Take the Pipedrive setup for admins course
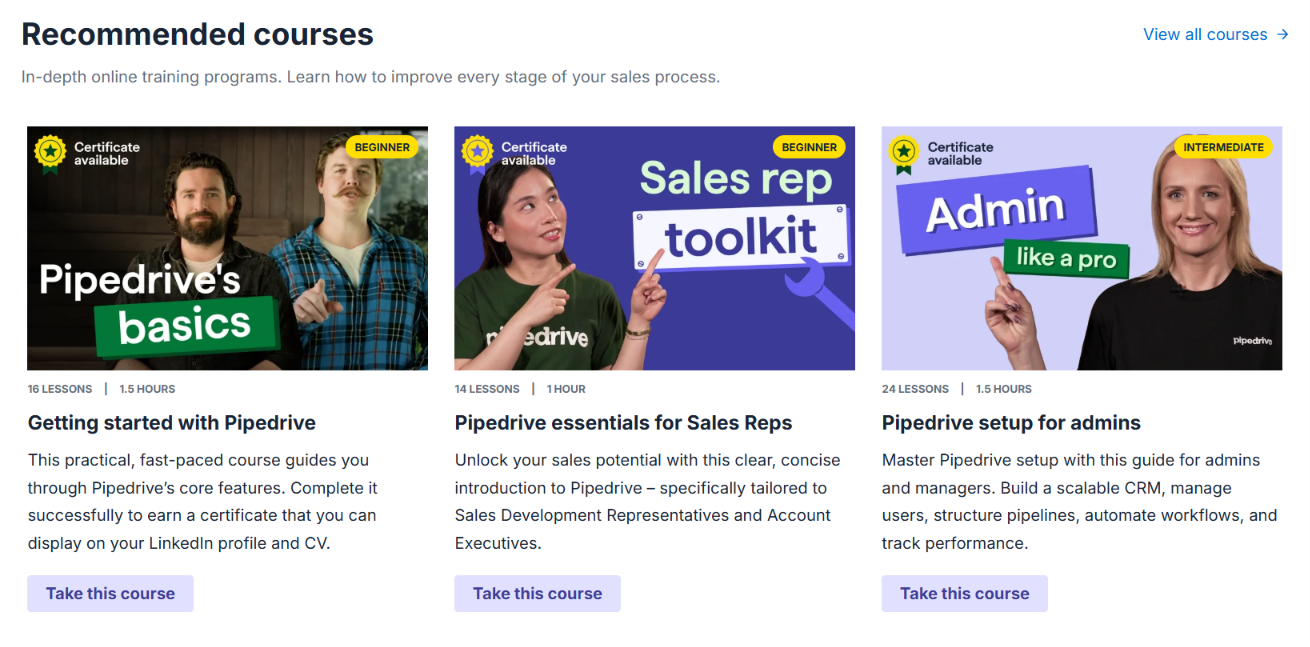Image resolution: width=1310 pixels, height=647 pixels. click(964, 593)
